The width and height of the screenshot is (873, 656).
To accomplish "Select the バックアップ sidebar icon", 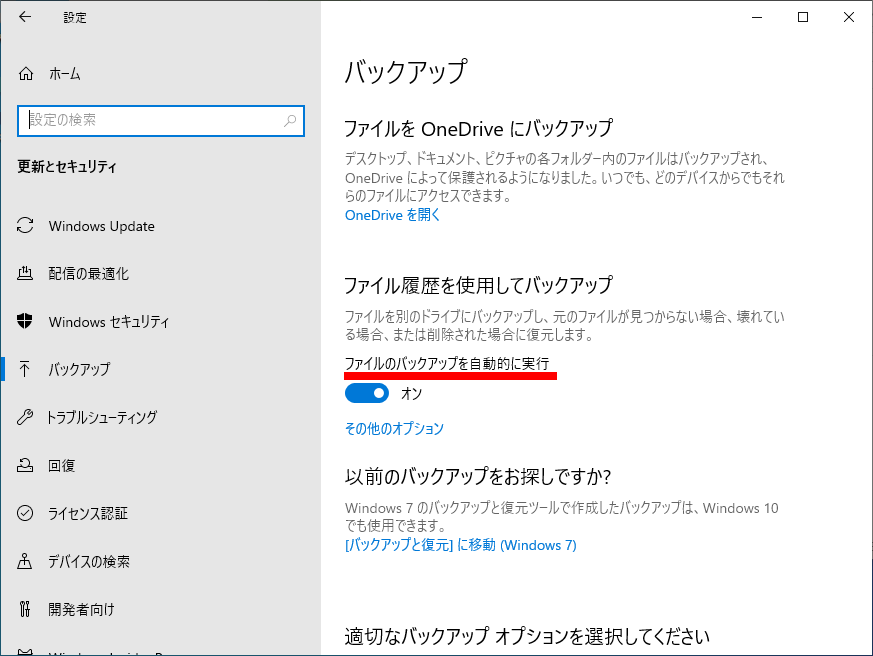I will 25,369.
